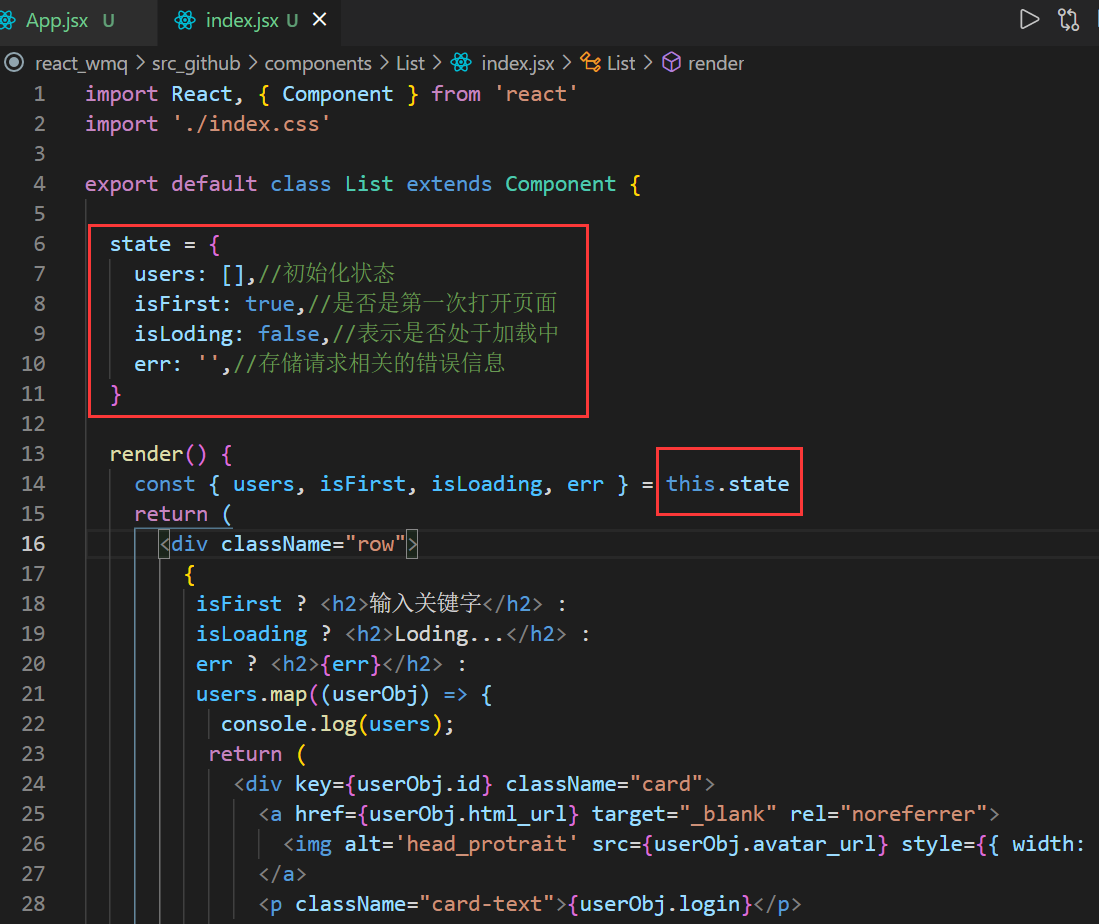This screenshot has width=1099, height=924.
Task: Click React icon on index.jsx tab
Action: pos(185,20)
